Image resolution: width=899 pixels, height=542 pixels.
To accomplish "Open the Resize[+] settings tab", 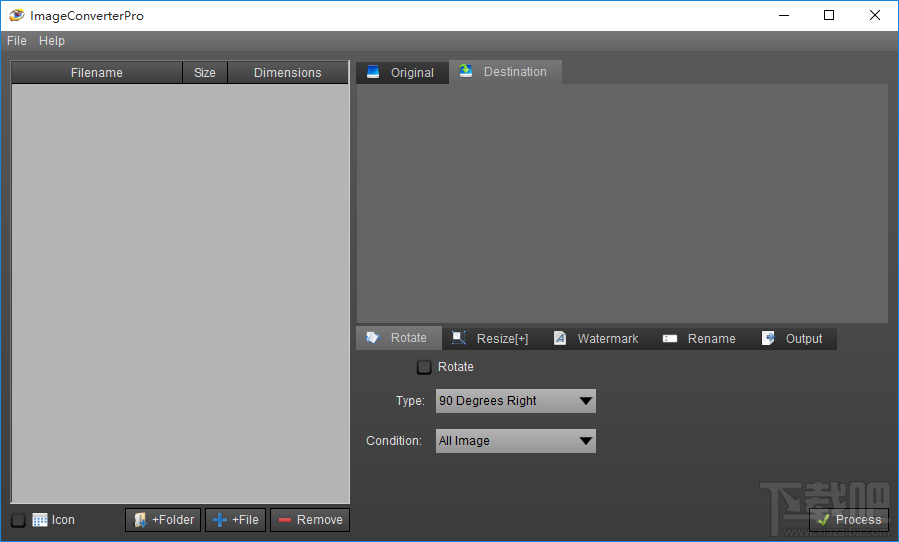I will [493, 338].
